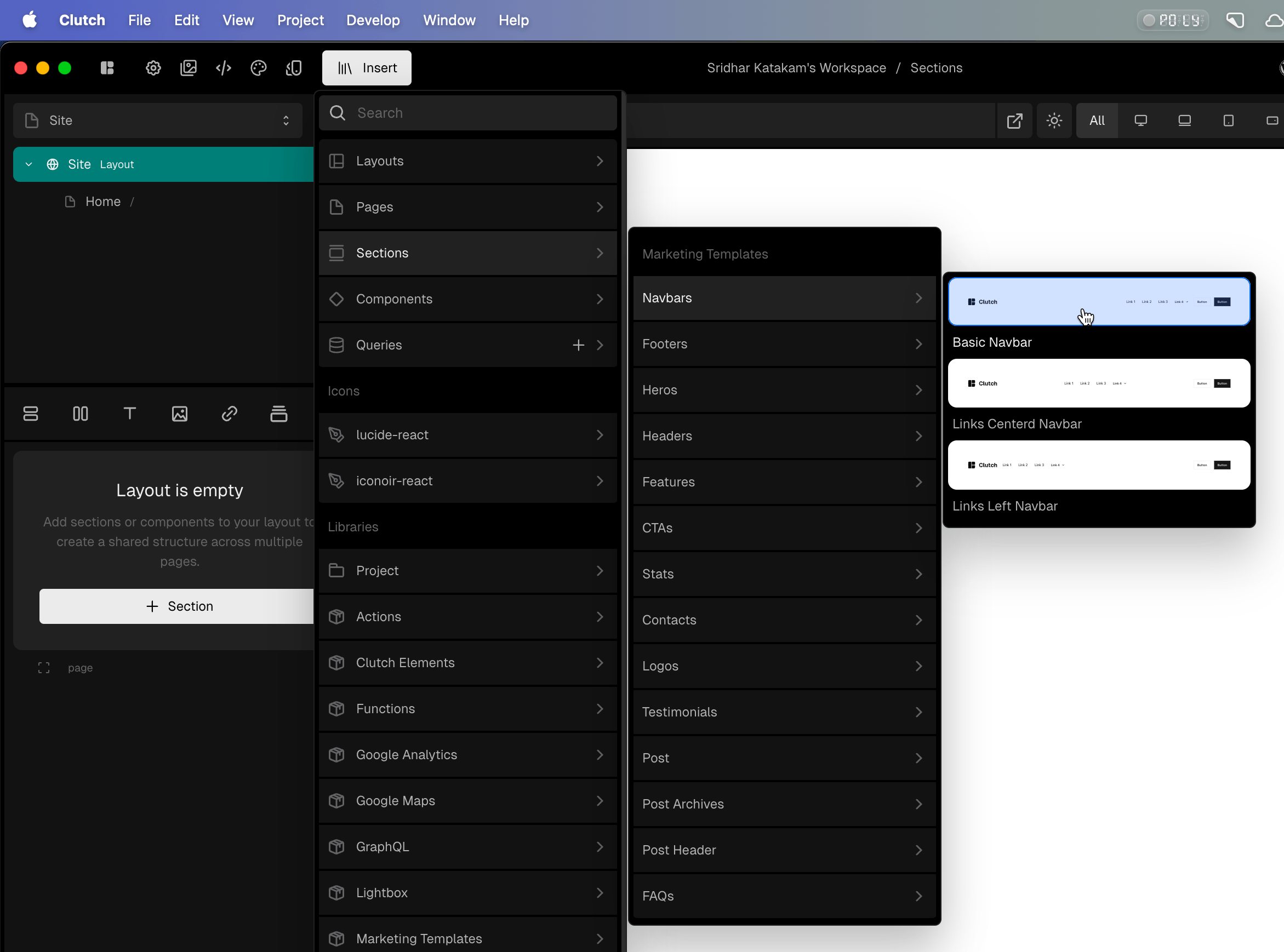Click the Functions package icon
This screenshot has width=1284, height=952.
[x=336, y=709]
